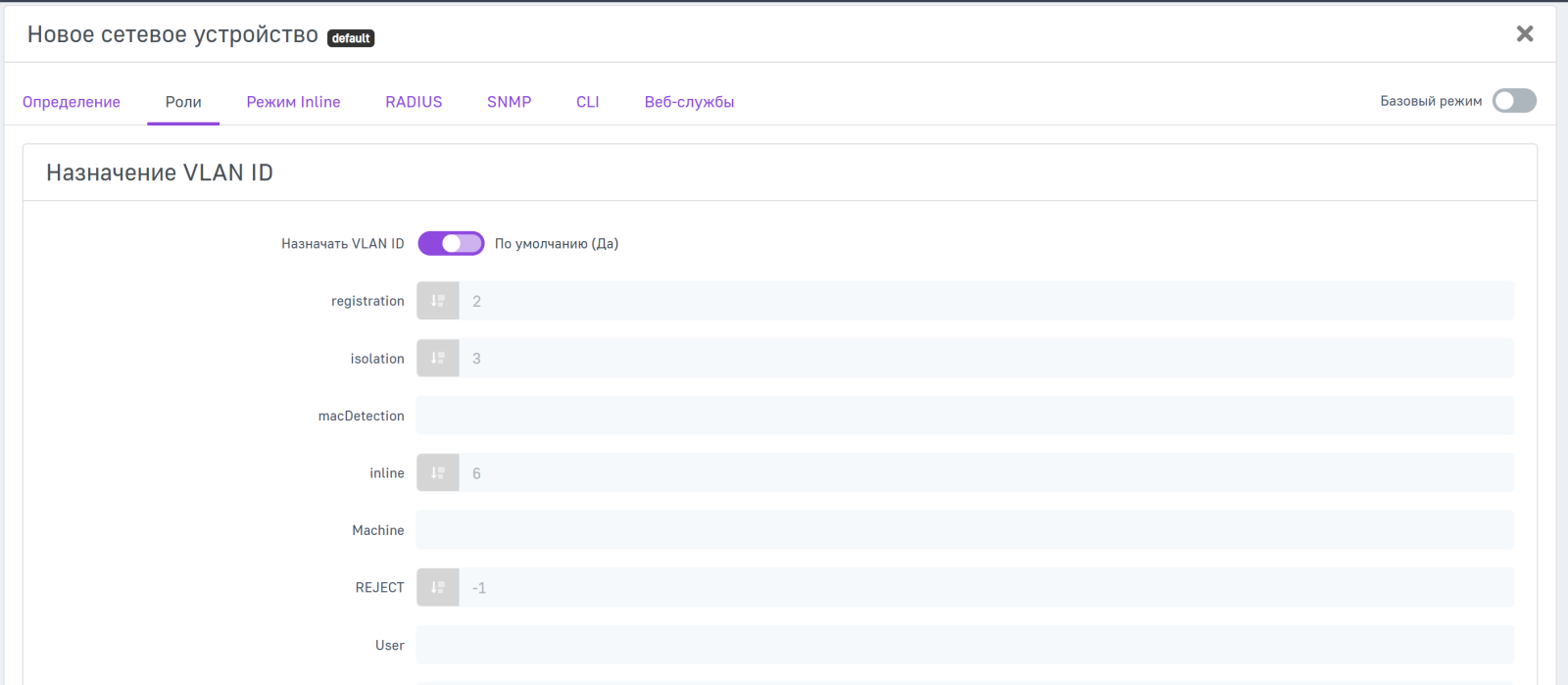Image resolution: width=1568 pixels, height=685 pixels.
Task: Enable the Базовый режим toggle
Action: (x=1513, y=101)
